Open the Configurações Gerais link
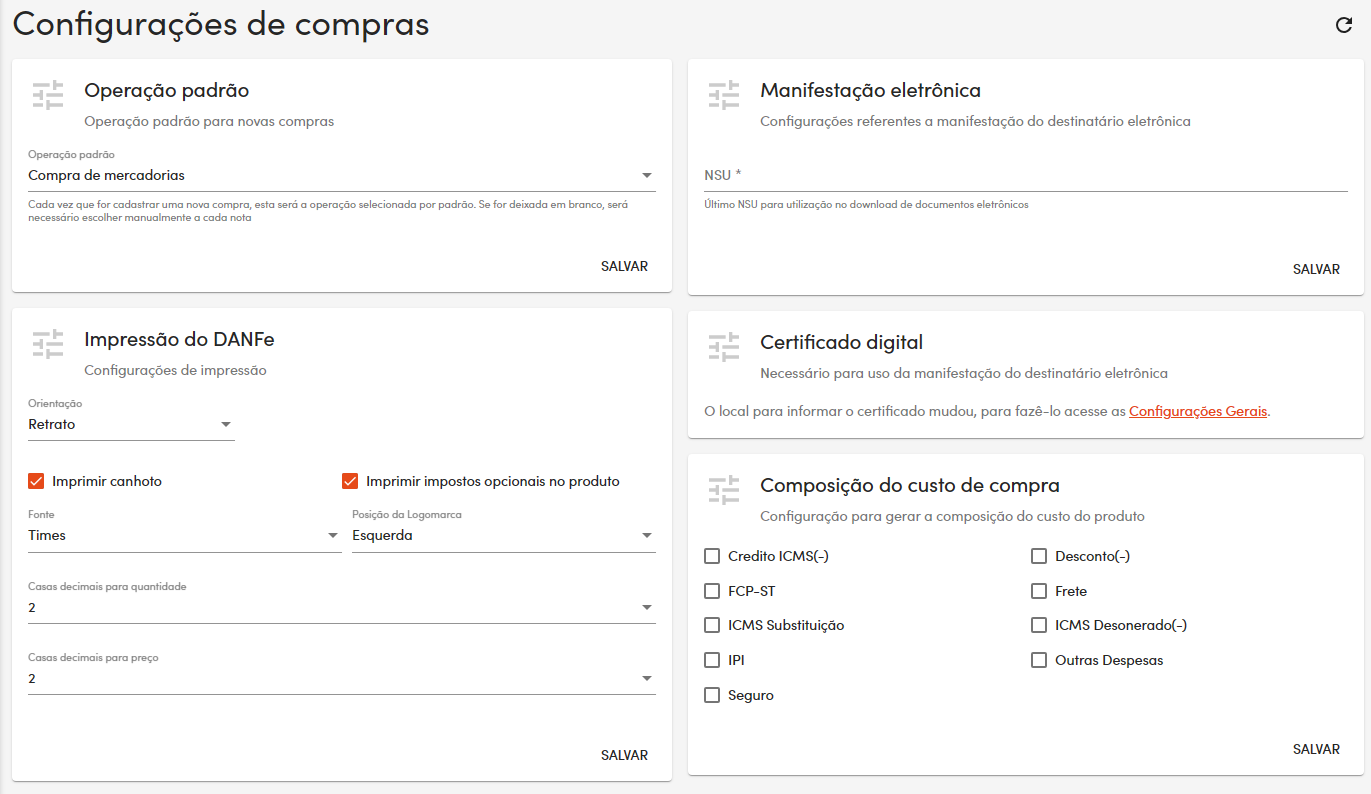 [x=1198, y=411]
